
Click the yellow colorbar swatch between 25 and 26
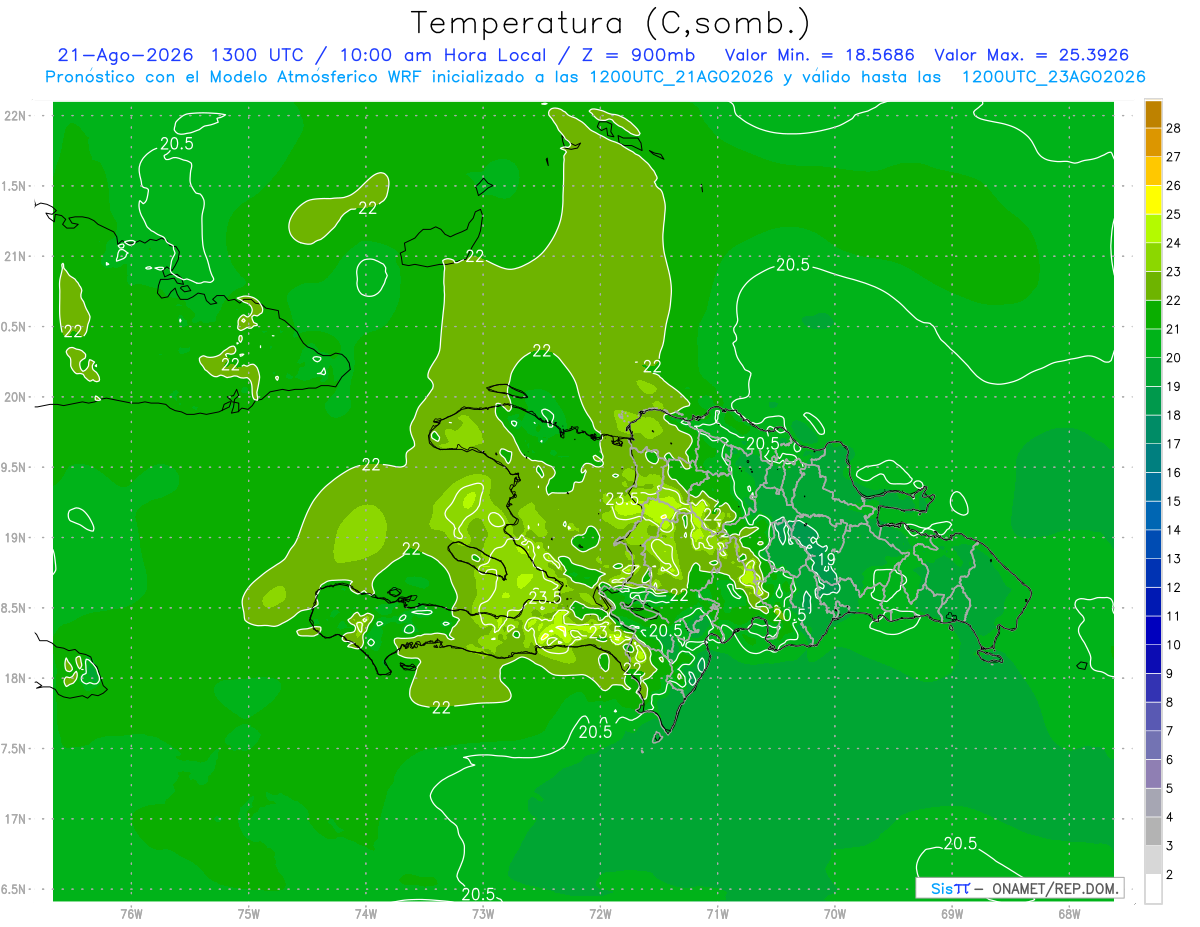[1153, 200]
